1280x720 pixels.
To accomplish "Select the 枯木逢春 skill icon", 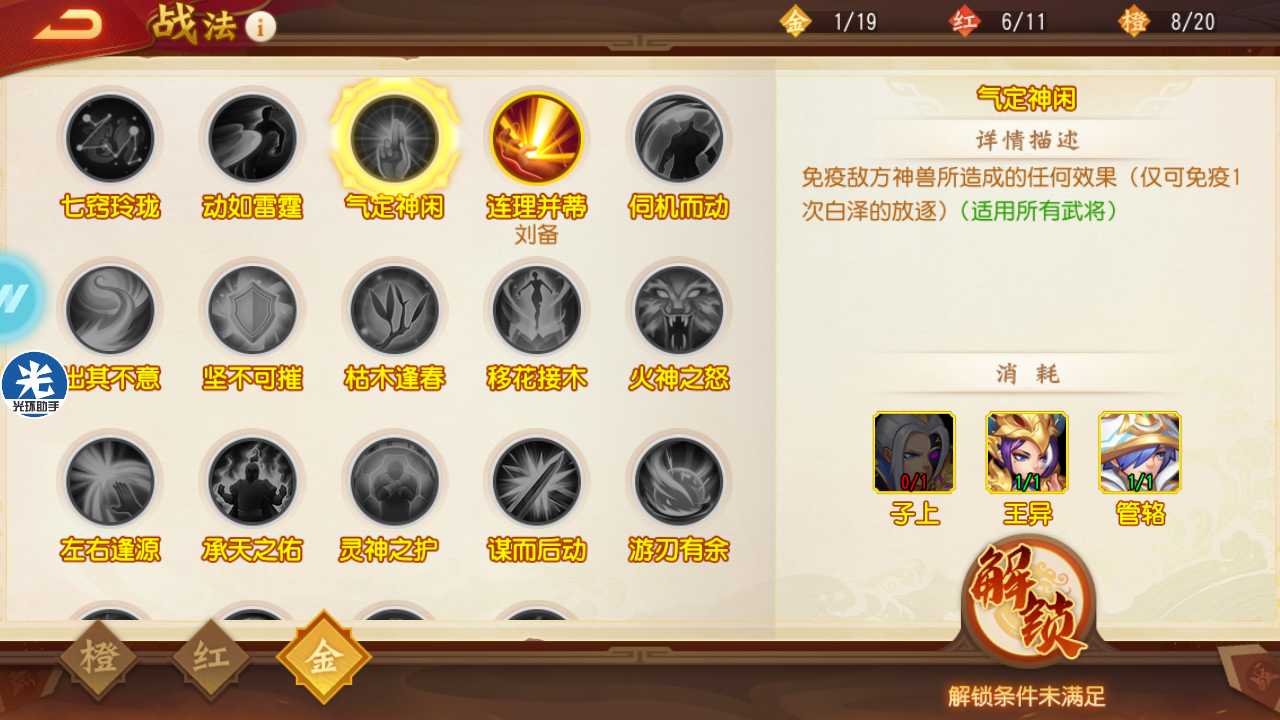I will [394, 310].
